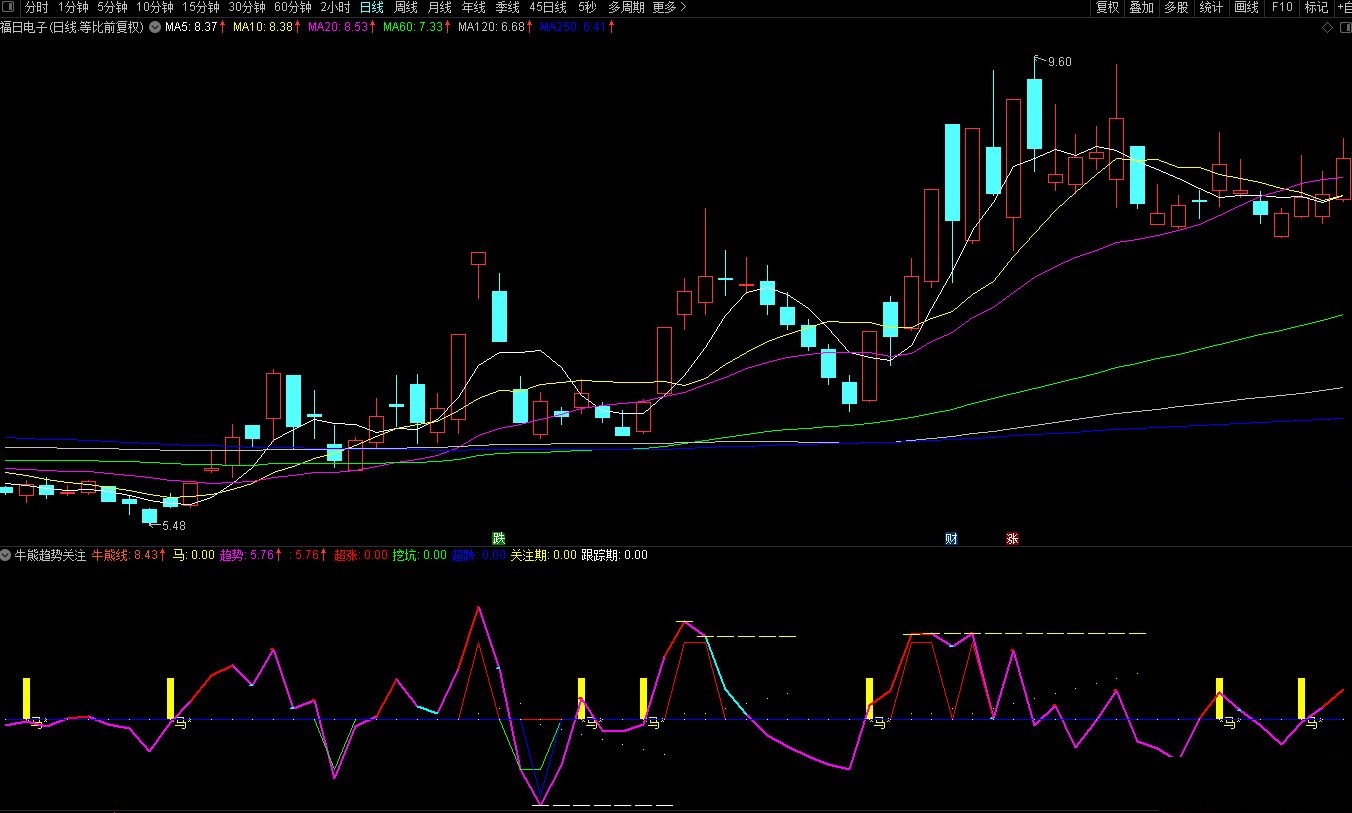
Task: Expand the 更多 more periods menu
Action: 669,7
